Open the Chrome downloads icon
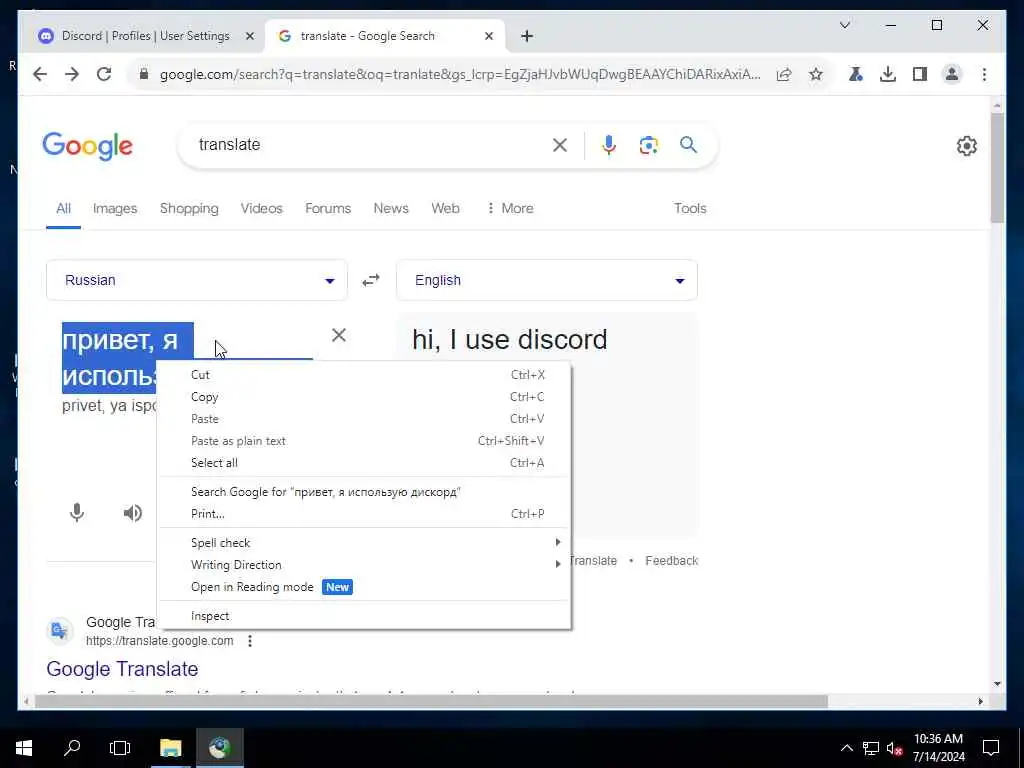 888,74
